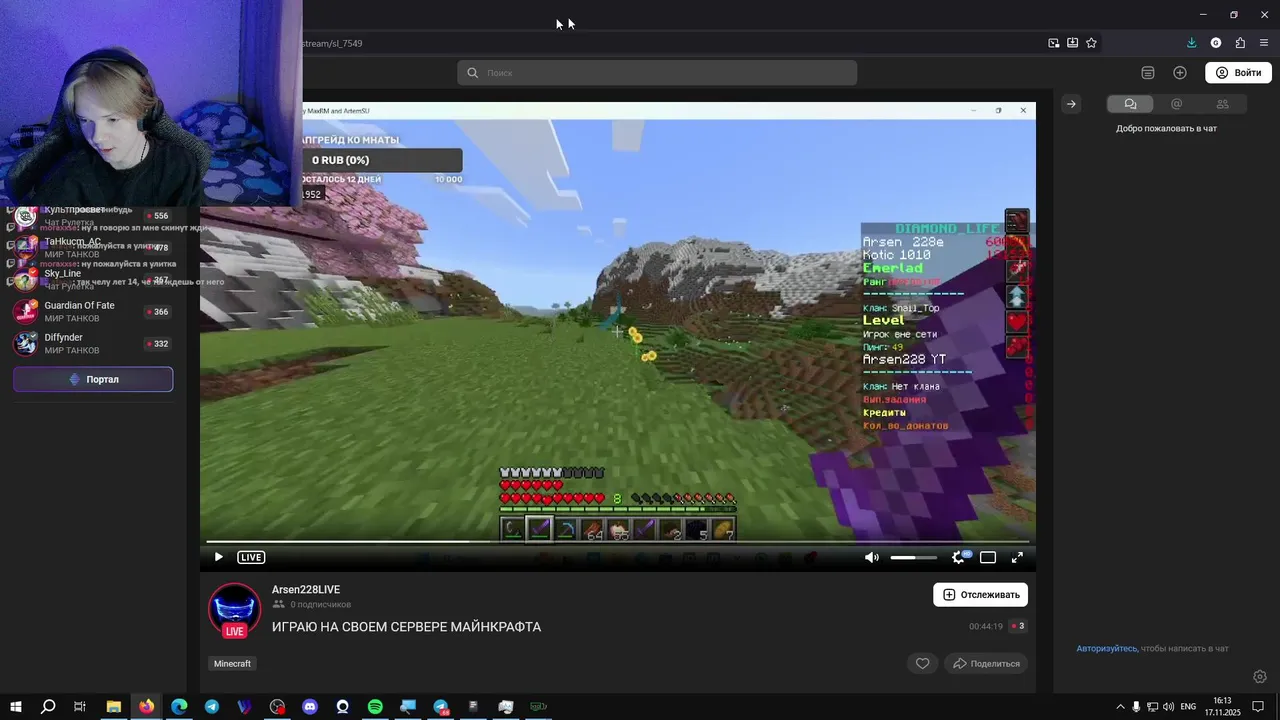Switch to the chat messages tab
This screenshot has width=1280, height=720.
1130,104
